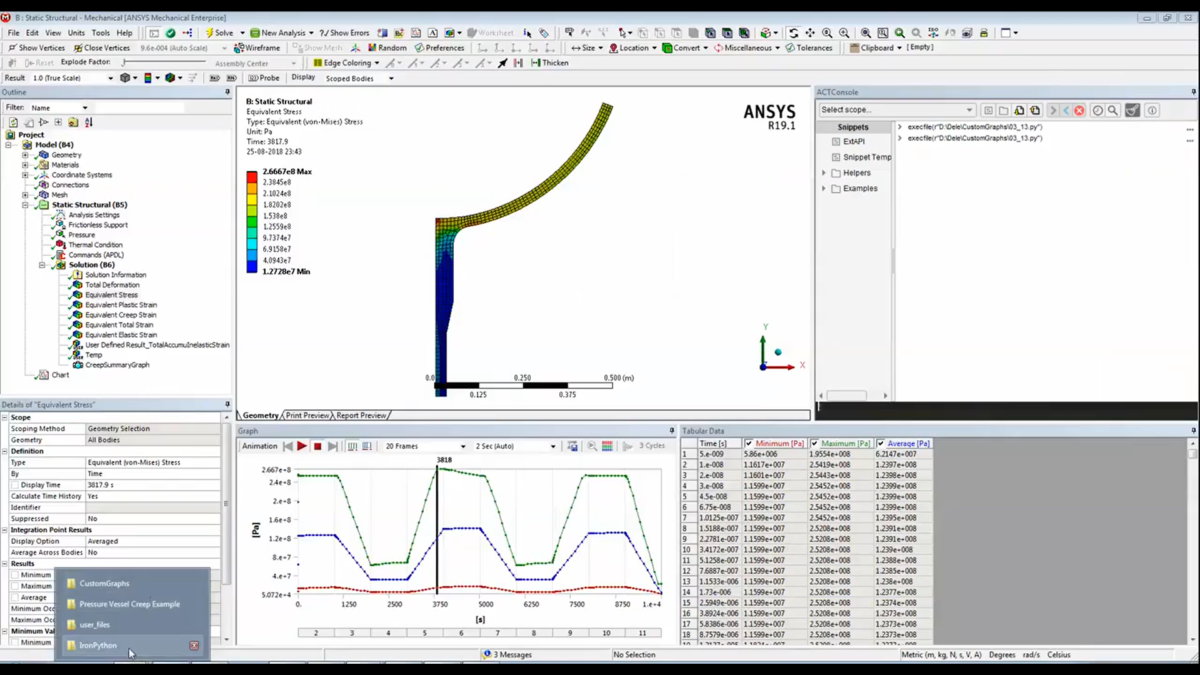The height and width of the screenshot is (675, 1200).
Task: Select Equivalent Stress in the outline tree
Action: (x=111, y=295)
